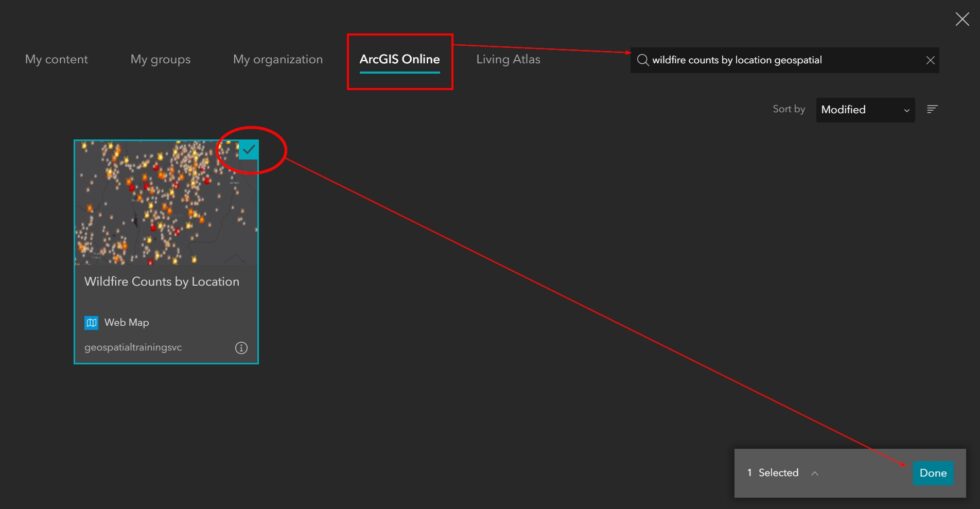Image resolution: width=980 pixels, height=509 pixels.
Task: Click owner name geospatialtrainingsvc
Action: [x=133, y=348]
